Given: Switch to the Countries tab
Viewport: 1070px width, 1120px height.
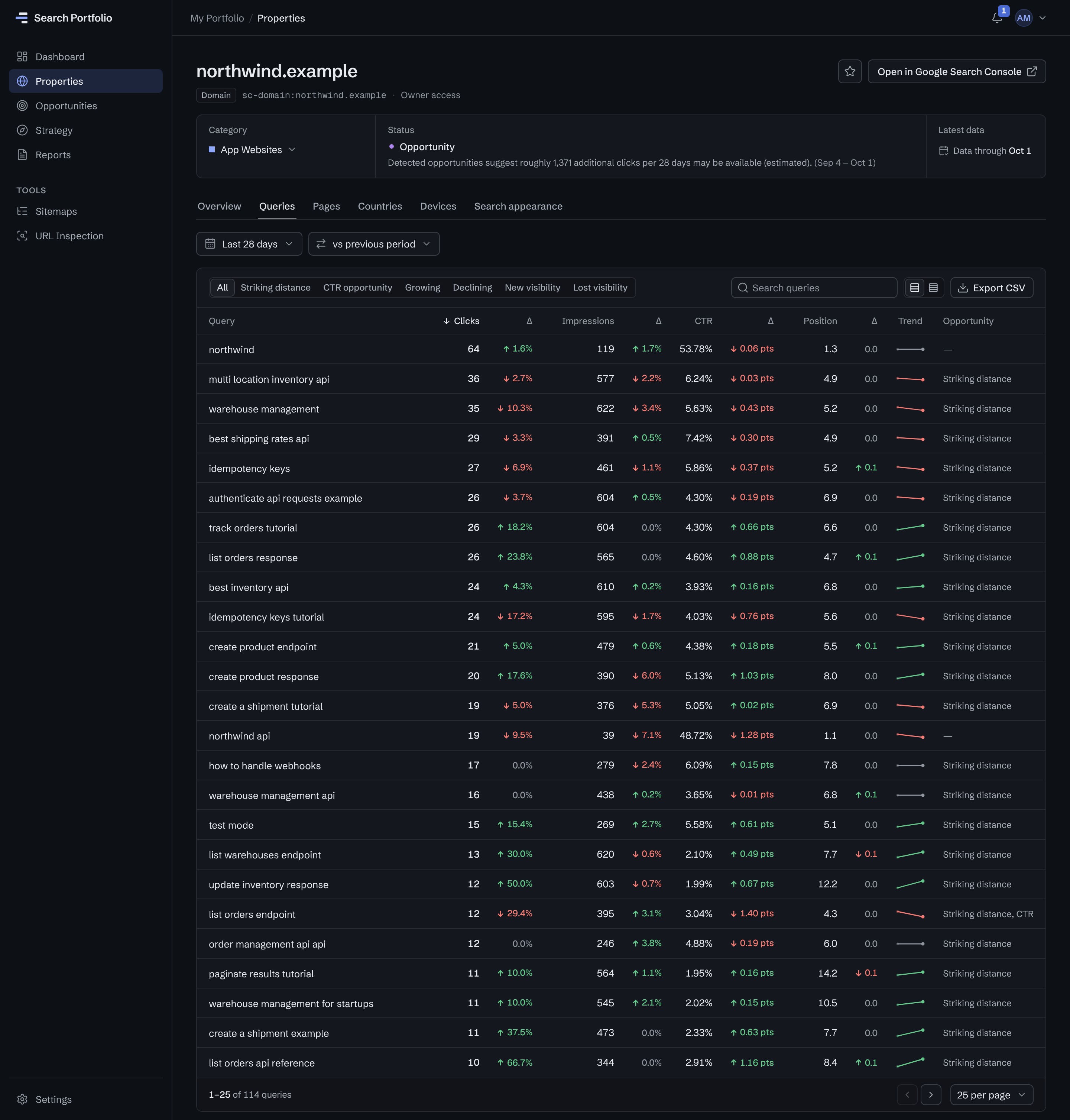Looking at the screenshot, I should click(x=380, y=206).
